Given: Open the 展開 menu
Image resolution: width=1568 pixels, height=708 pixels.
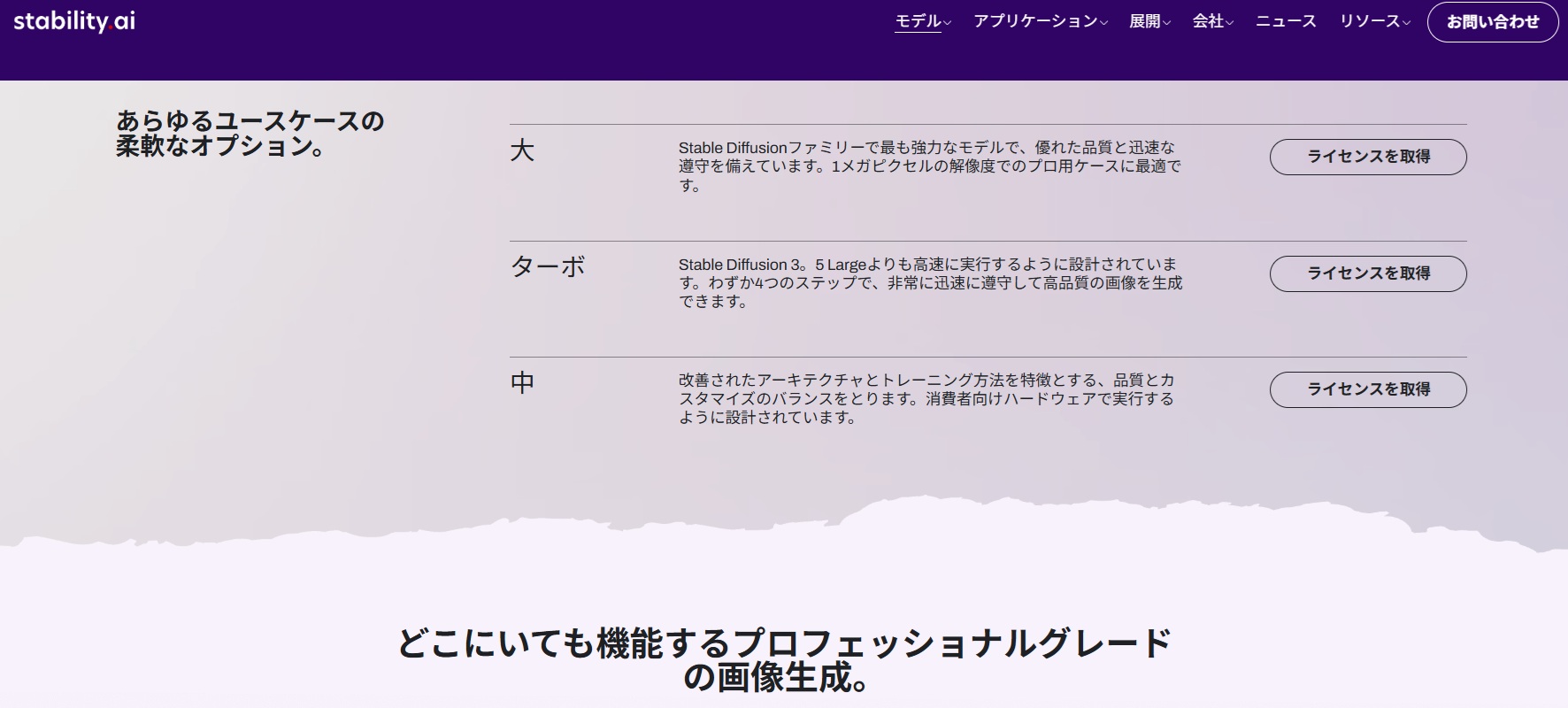Looking at the screenshot, I should pos(1144,21).
